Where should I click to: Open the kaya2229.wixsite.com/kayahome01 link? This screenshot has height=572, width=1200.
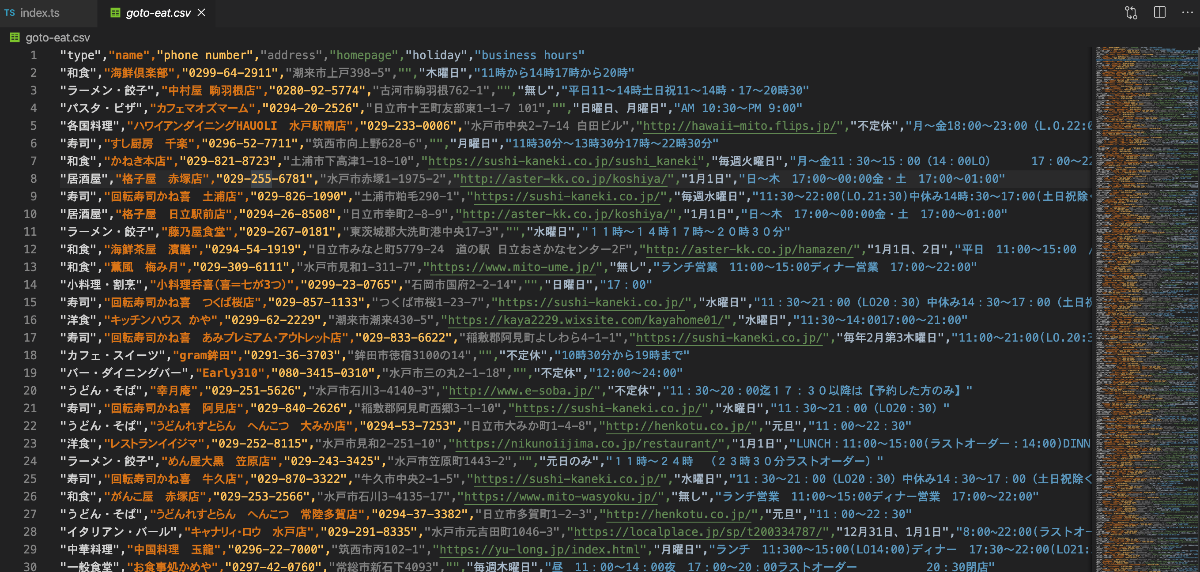coord(587,321)
